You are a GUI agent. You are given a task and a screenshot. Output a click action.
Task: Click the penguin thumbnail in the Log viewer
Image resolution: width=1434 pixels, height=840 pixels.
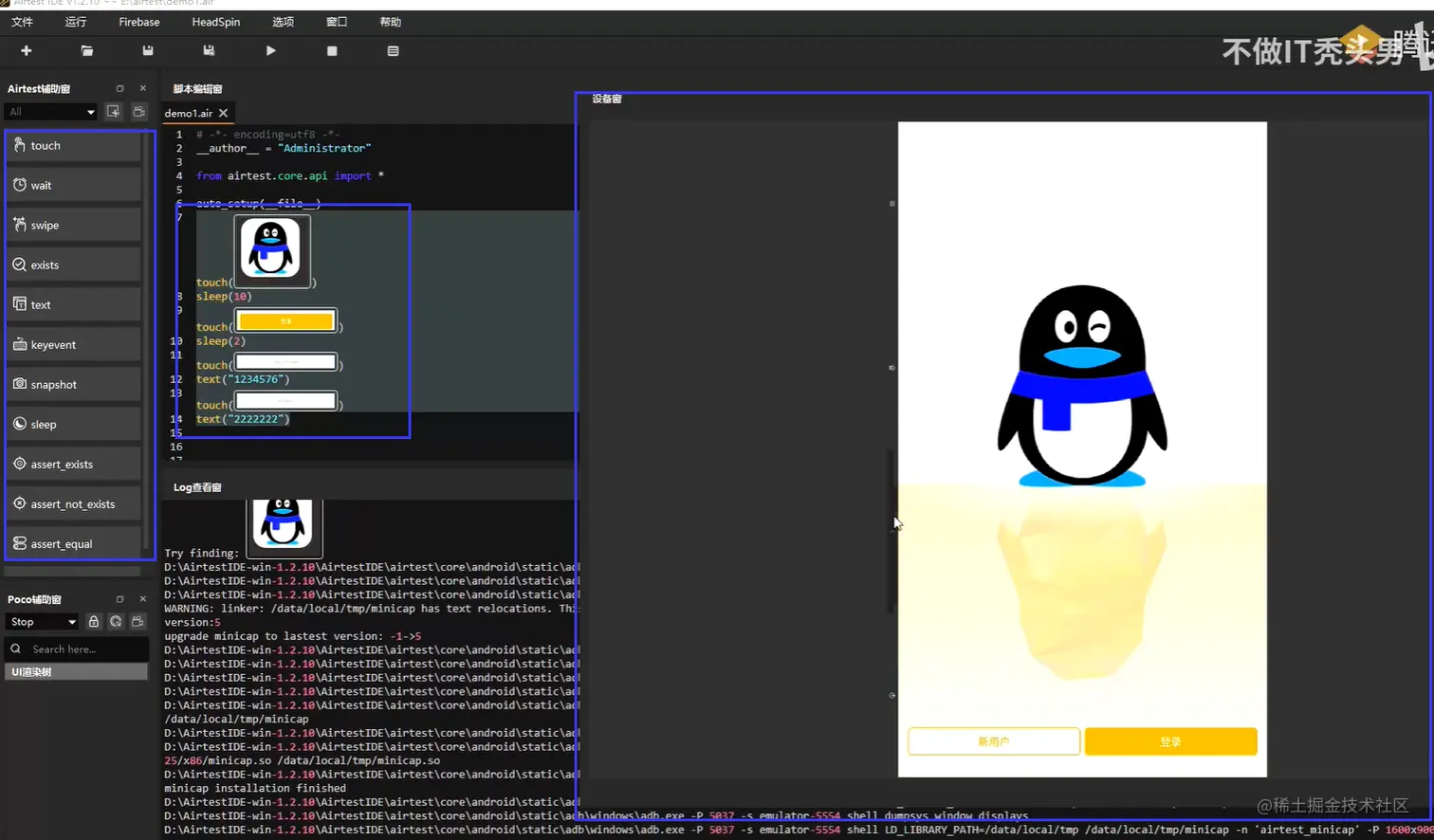[x=284, y=527]
